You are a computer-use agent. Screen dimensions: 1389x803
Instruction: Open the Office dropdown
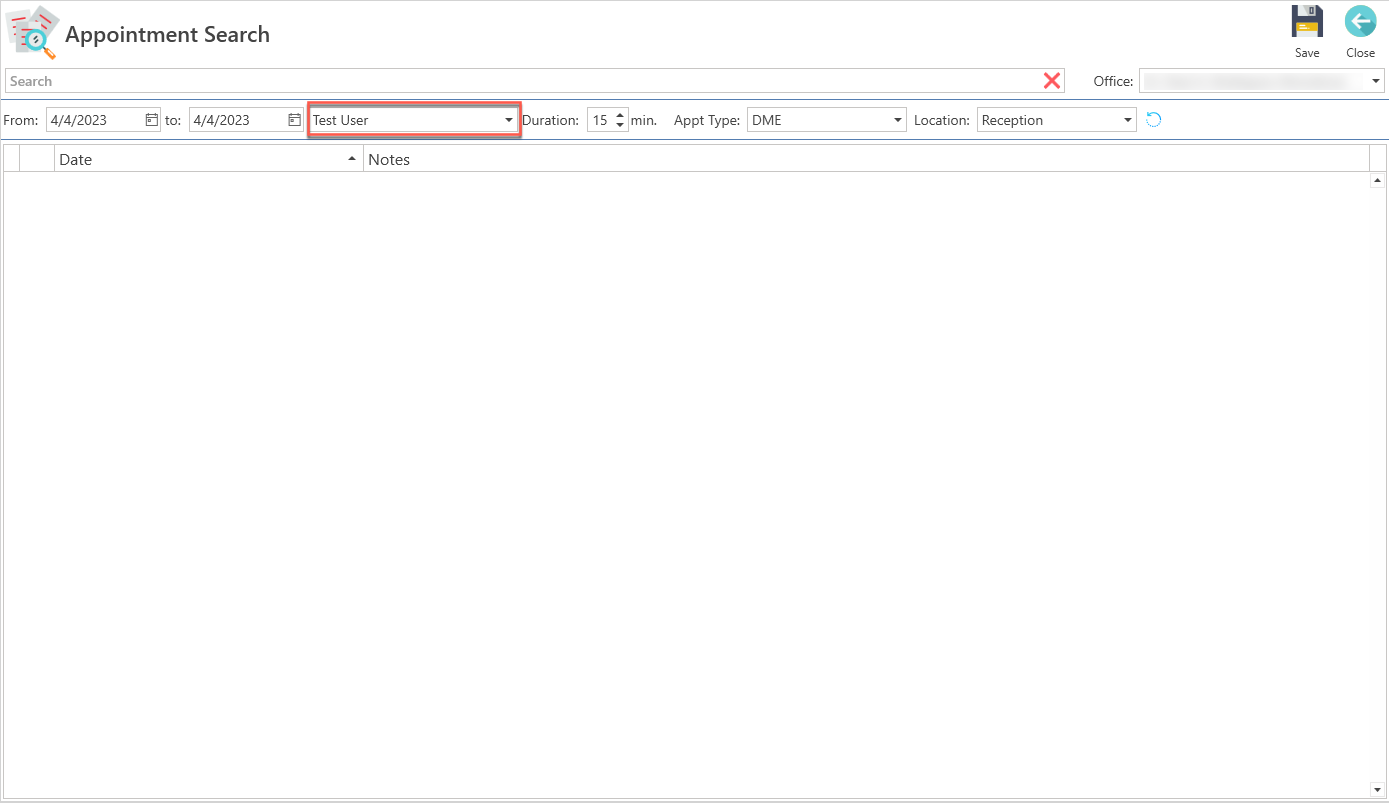pyautogui.click(x=1376, y=81)
